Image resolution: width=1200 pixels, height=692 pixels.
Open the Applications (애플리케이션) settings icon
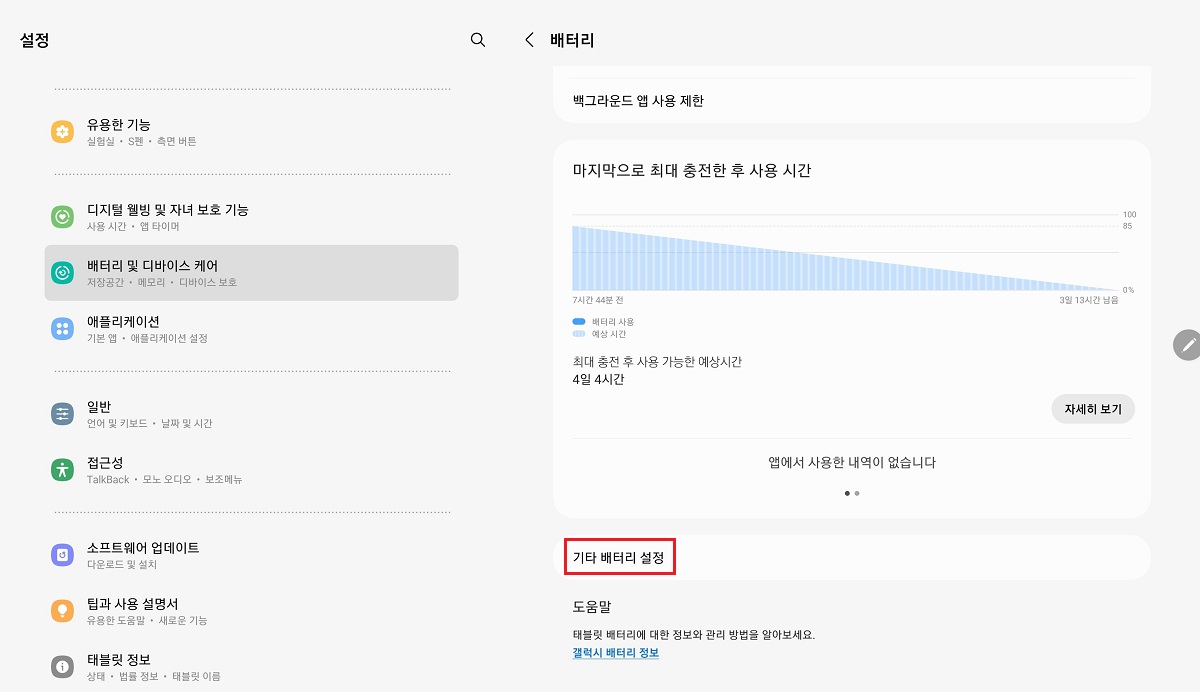pos(62,328)
